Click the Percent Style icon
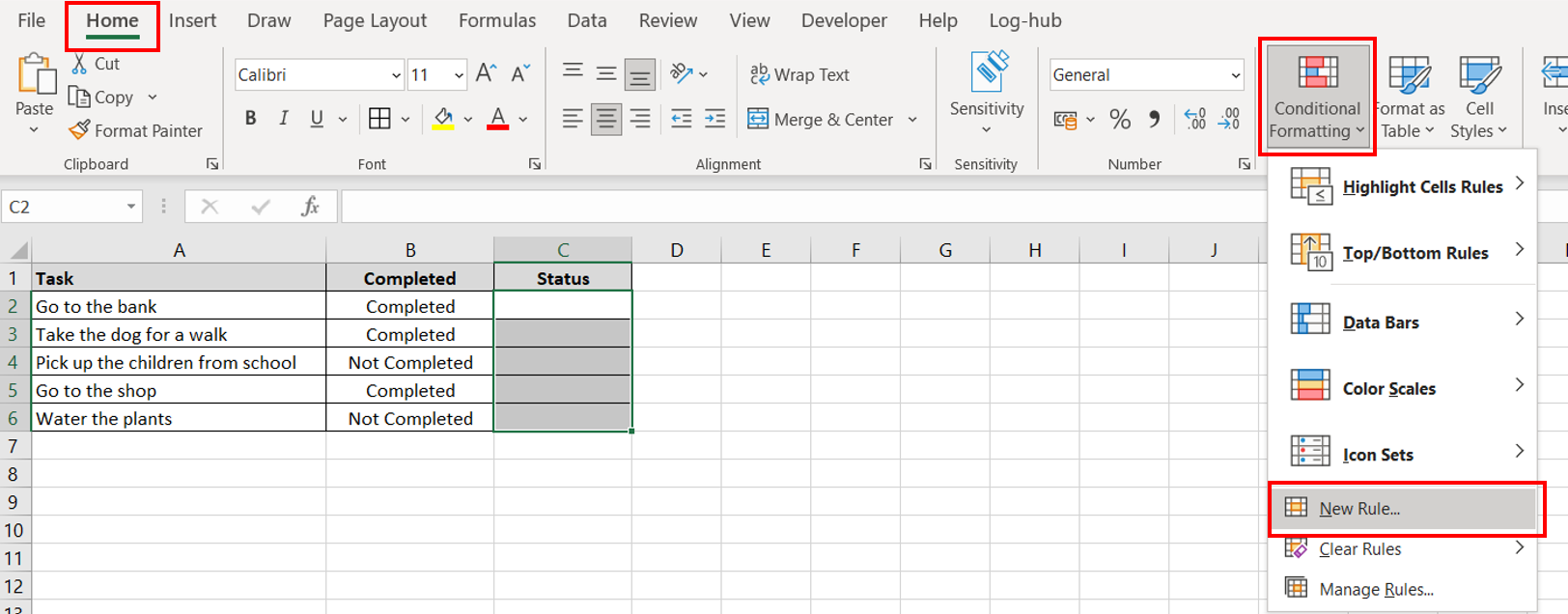Viewport: 1568px width, 614px height. point(1120,120)
